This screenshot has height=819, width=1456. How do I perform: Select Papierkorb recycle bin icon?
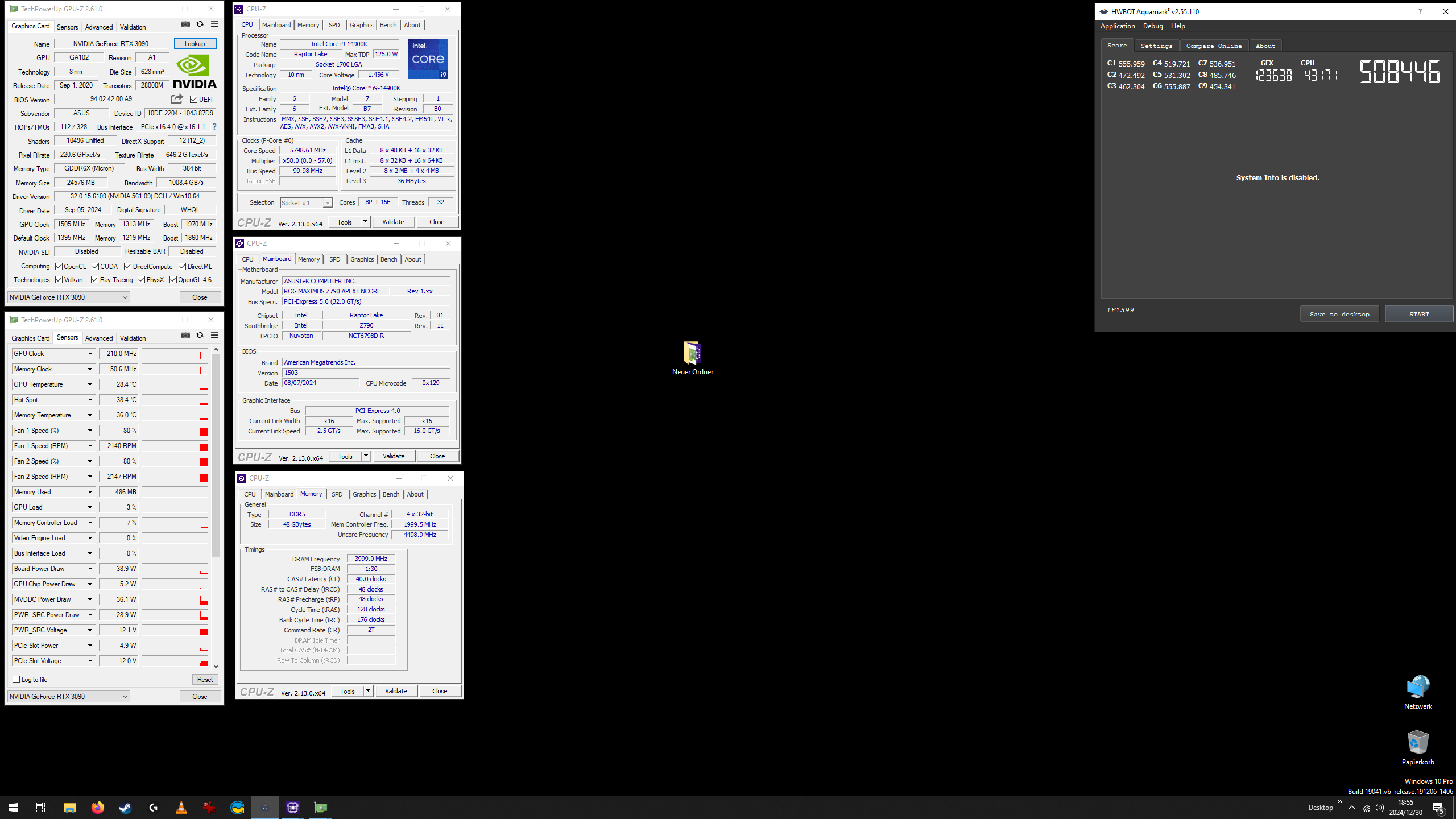(x=1418, y=748)
